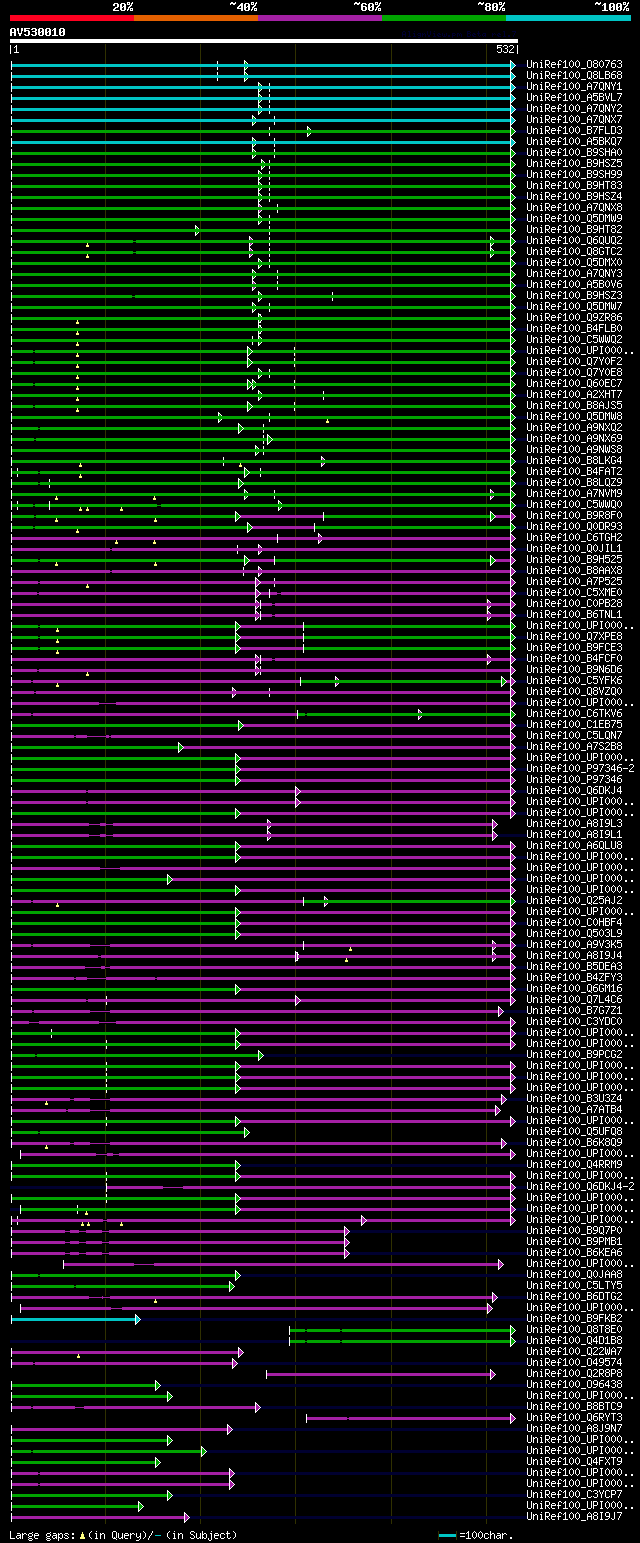Screen dimensions: 640x1543
Task: Select hit label UniRef100_A9NXQ2
Action: (x=574, y=427)
